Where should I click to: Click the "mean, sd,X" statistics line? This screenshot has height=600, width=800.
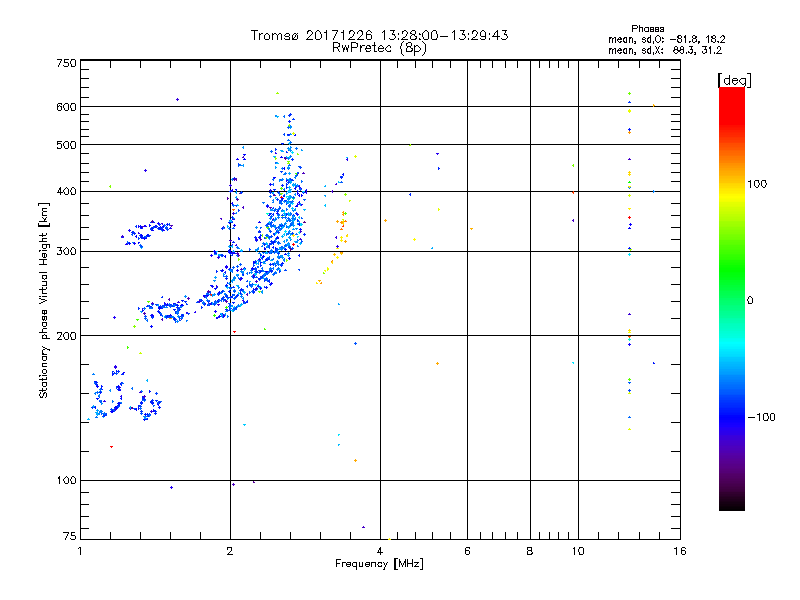tap(665, 50)
